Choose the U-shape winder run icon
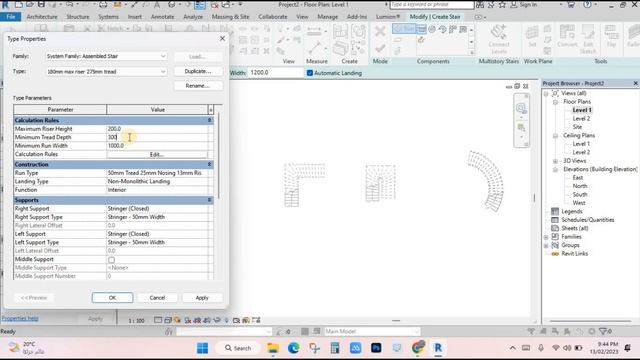 pyautogui.click(x=463, y=29)
